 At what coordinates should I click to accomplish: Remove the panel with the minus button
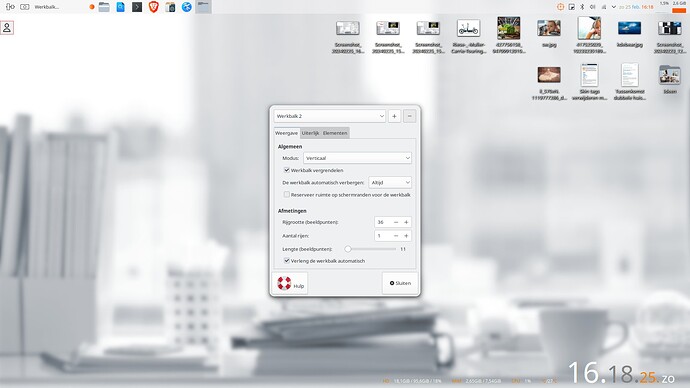[x=409, y=116]
